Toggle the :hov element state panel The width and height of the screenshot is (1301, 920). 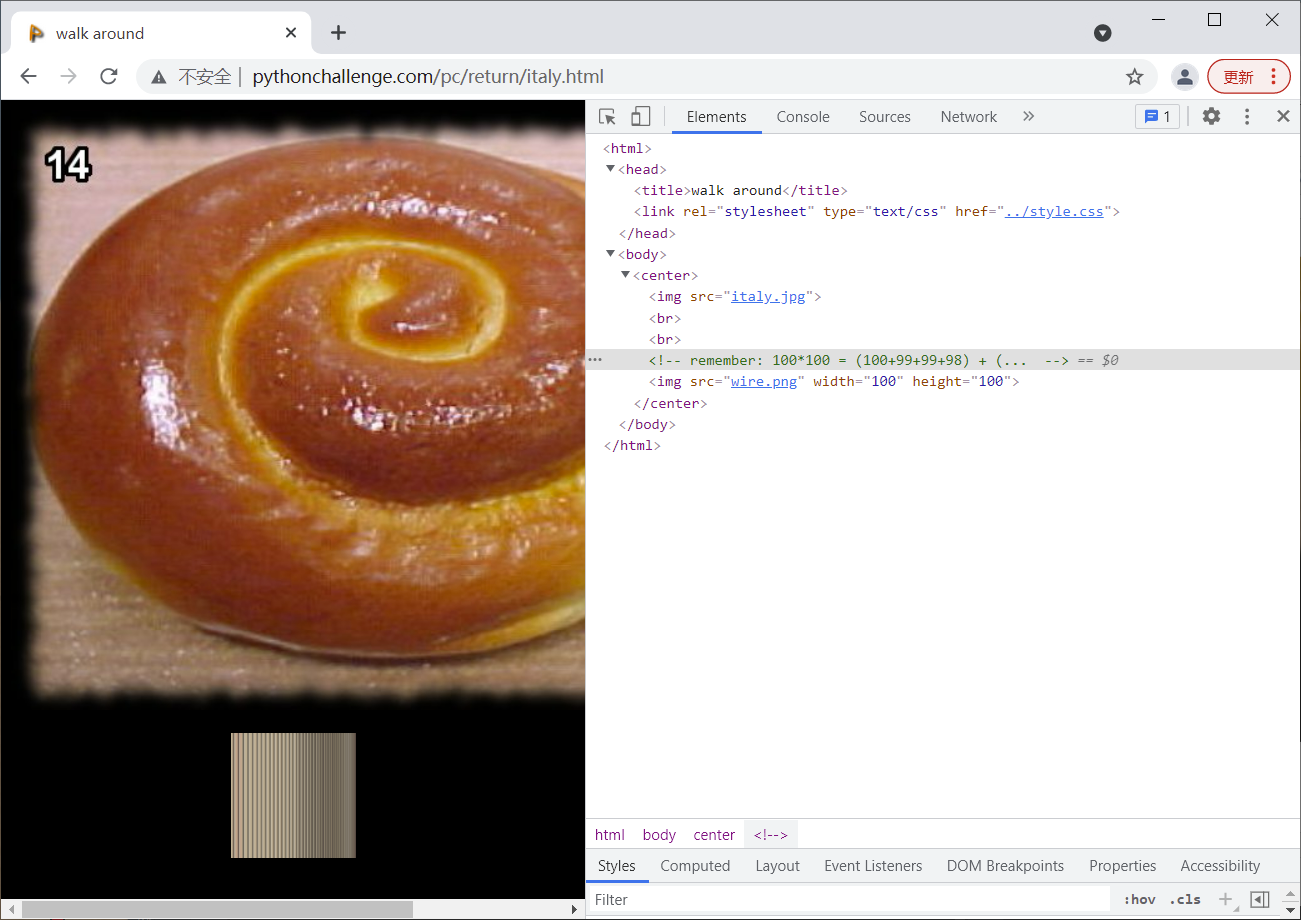pyautogui.click(x=1140, y=900)
